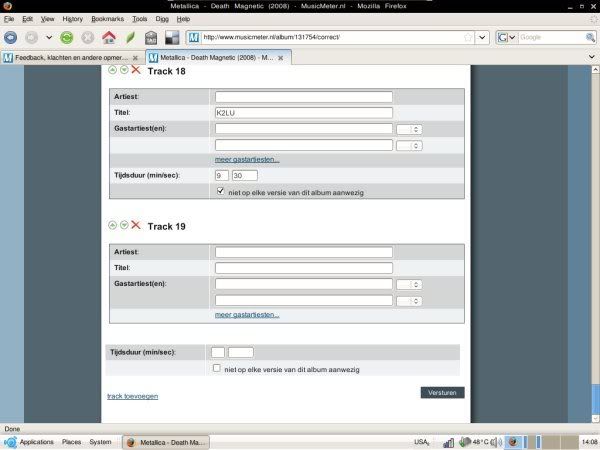Screen dimensions: 600x450
Task: Open the Bookmarks menu
Action: pyautogui.click(x=107, y=19)
